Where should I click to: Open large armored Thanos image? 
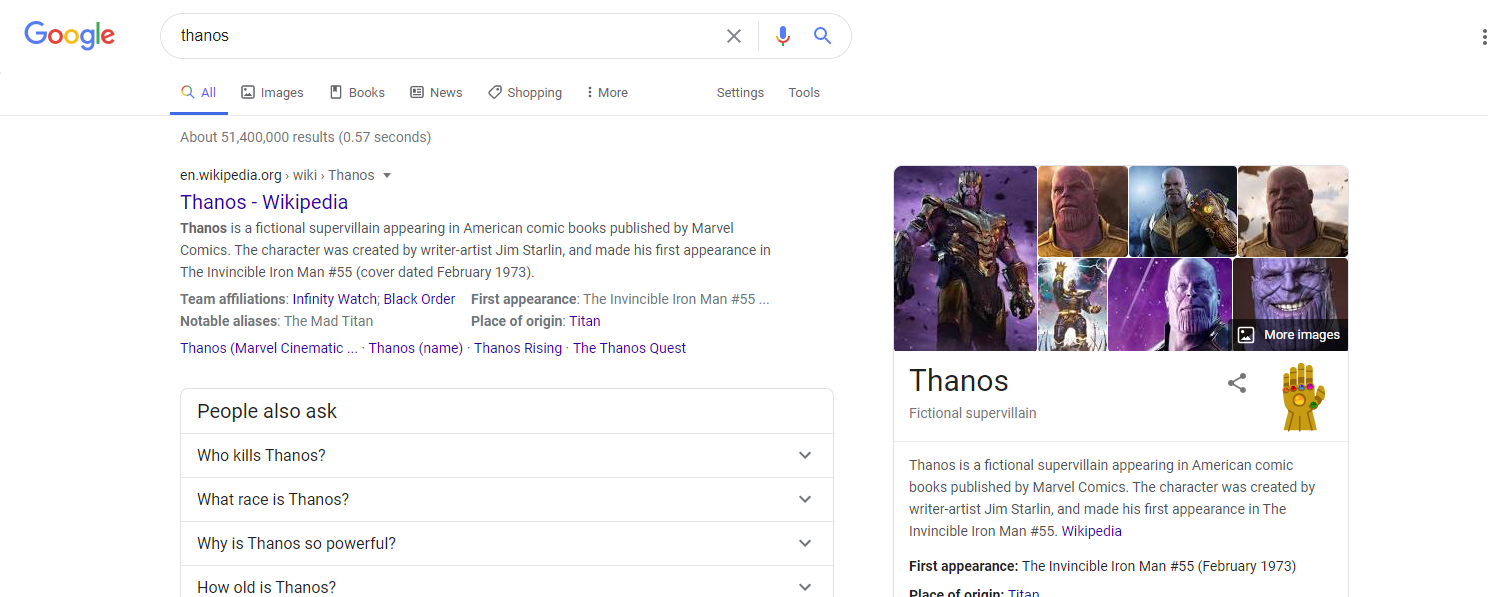tap(965, 258)
